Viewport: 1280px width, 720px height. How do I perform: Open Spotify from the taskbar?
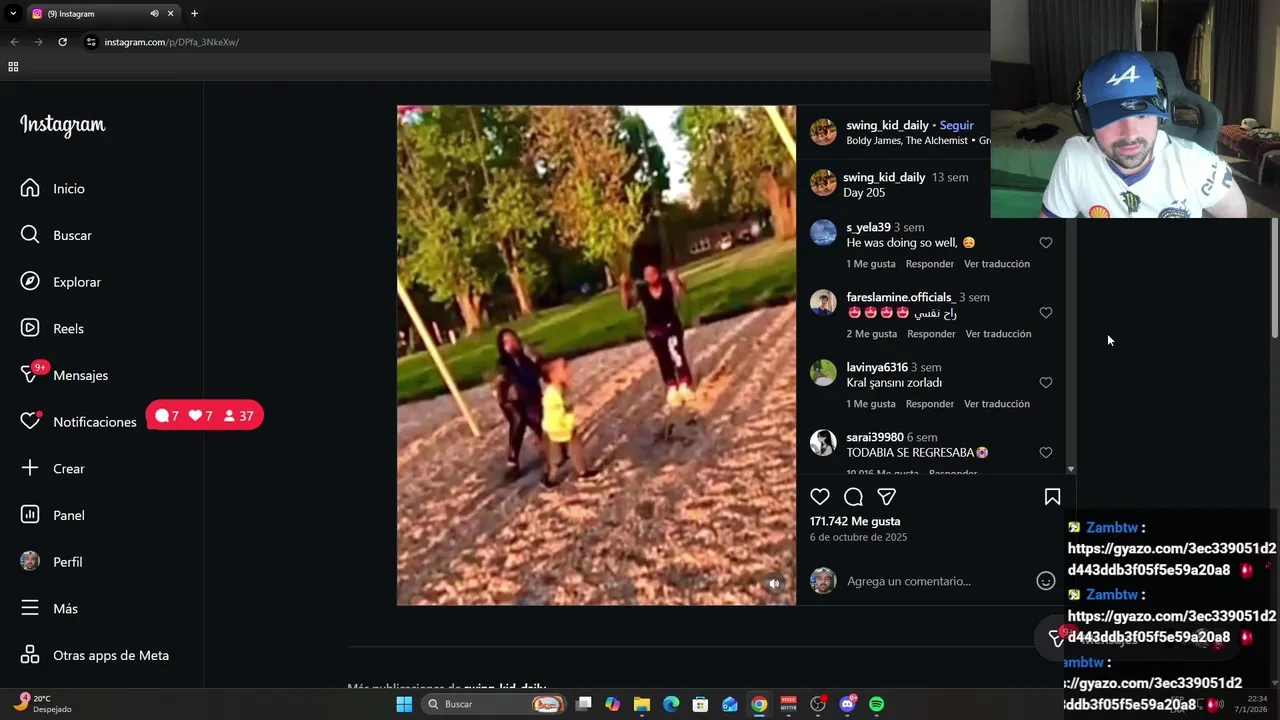tap(876, 704)
